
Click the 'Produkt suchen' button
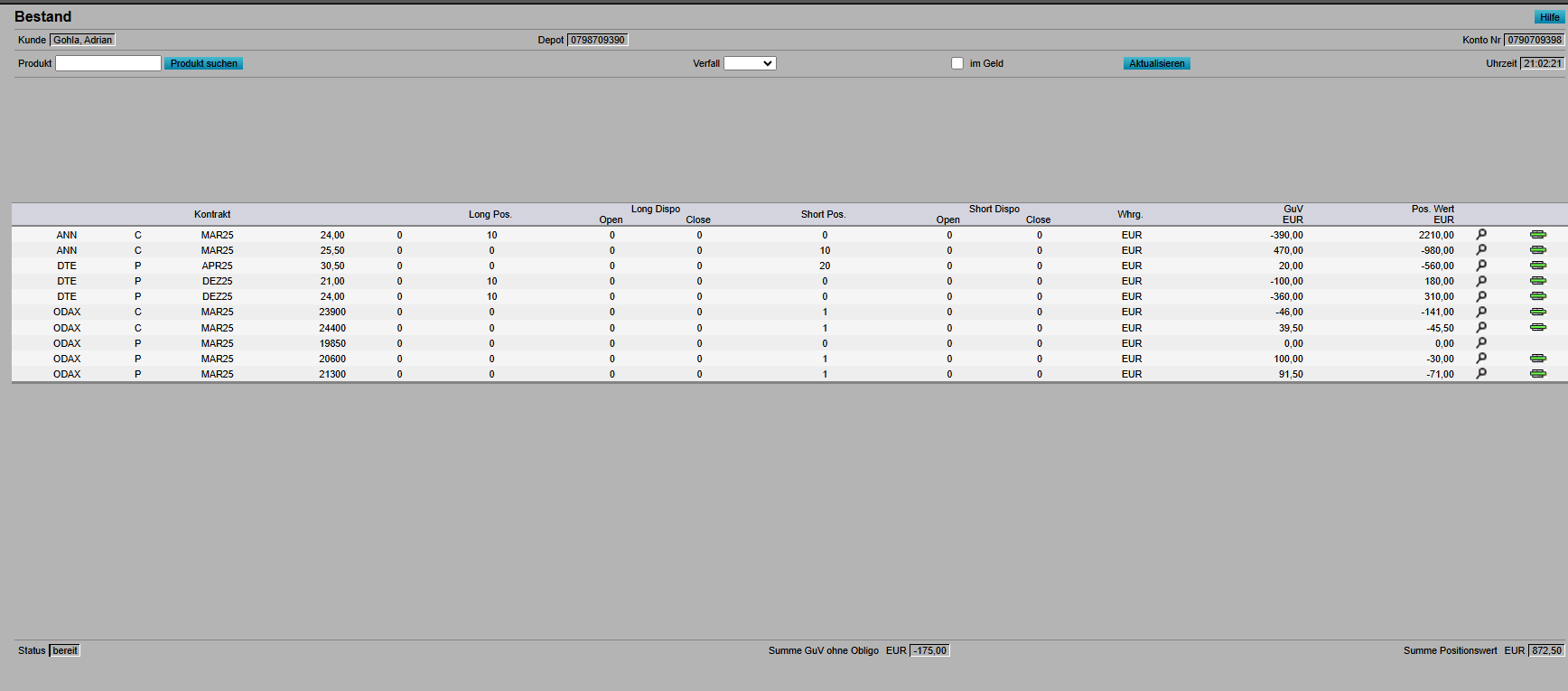pos(203,63)
